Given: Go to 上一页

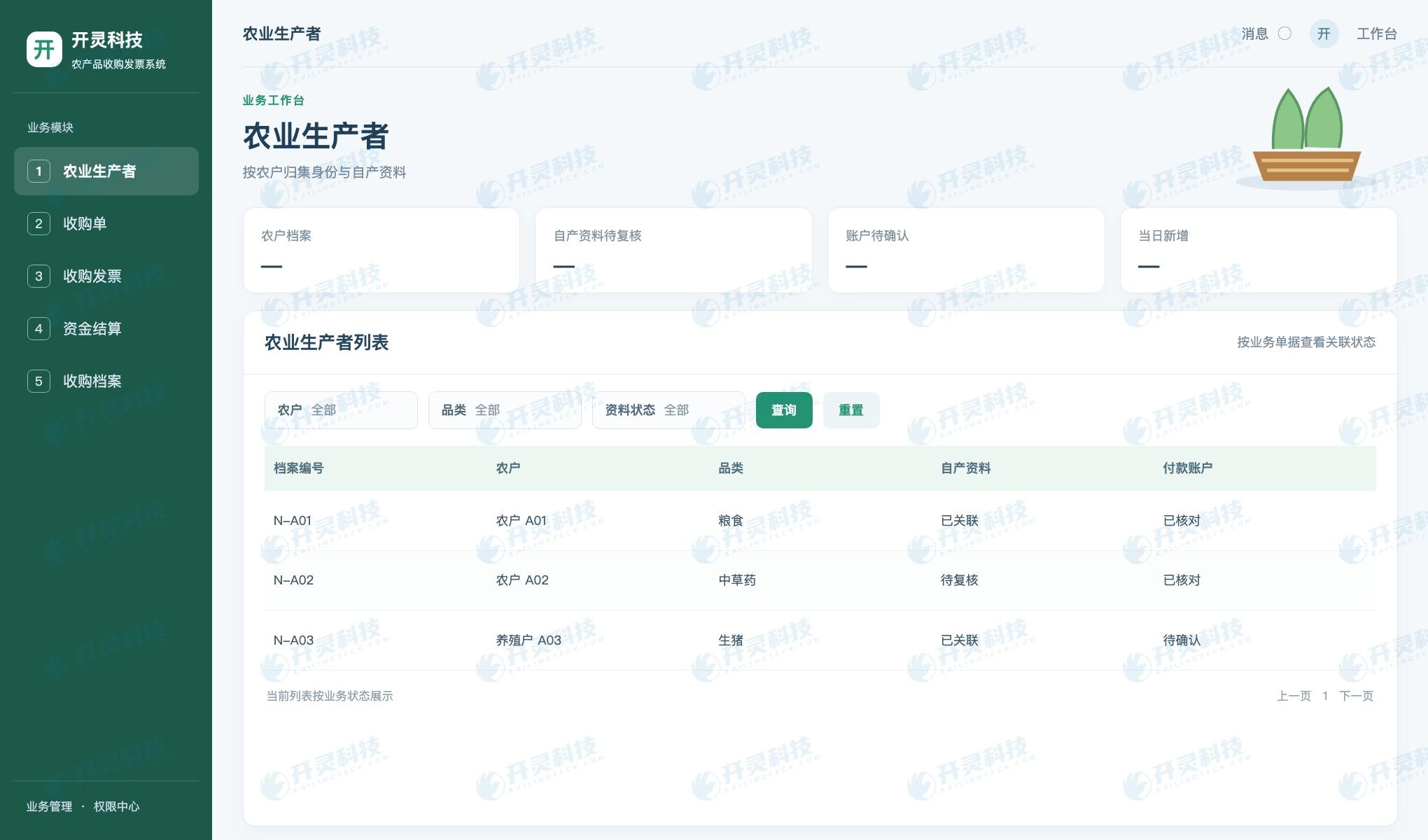Looking at the screenshot, I should pyautogui.click(x=1294, y=696).
